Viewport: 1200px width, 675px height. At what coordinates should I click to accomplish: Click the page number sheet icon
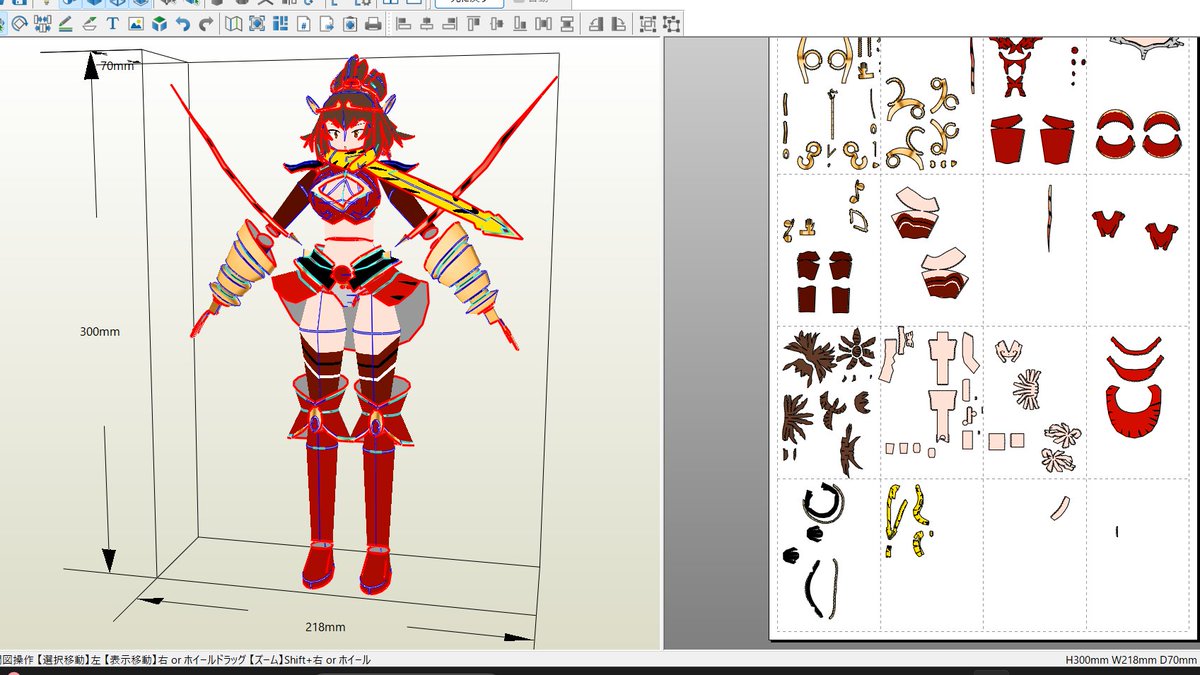click(303, 23)
